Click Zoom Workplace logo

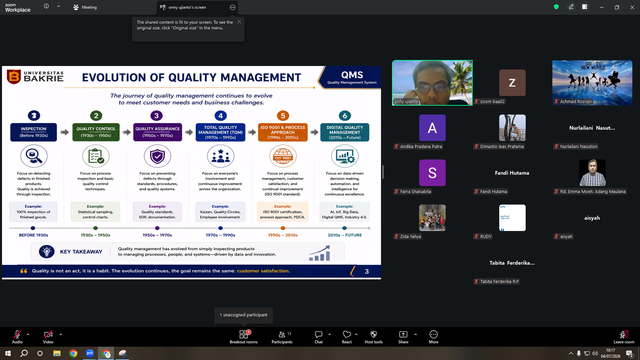[18, 7]
